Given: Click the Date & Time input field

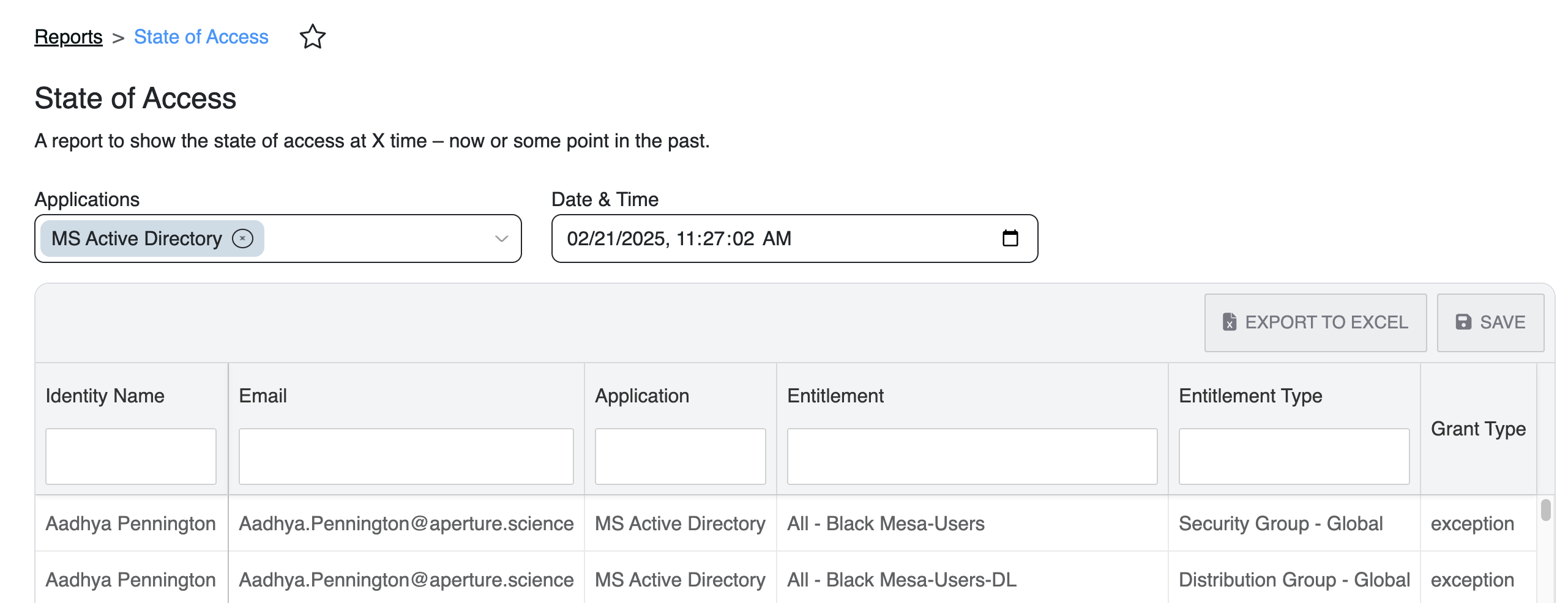Looking at the screenshot, I should (x=765, y=239).
